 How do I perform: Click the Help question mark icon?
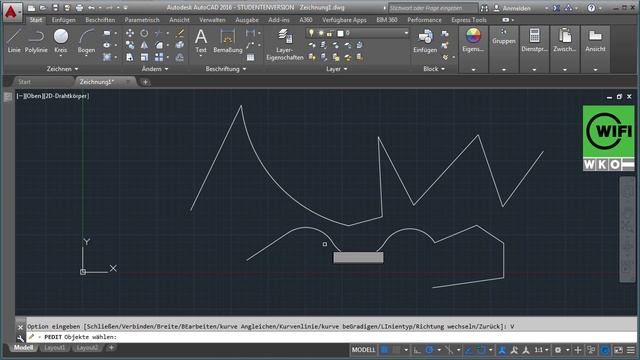[591, 8]
